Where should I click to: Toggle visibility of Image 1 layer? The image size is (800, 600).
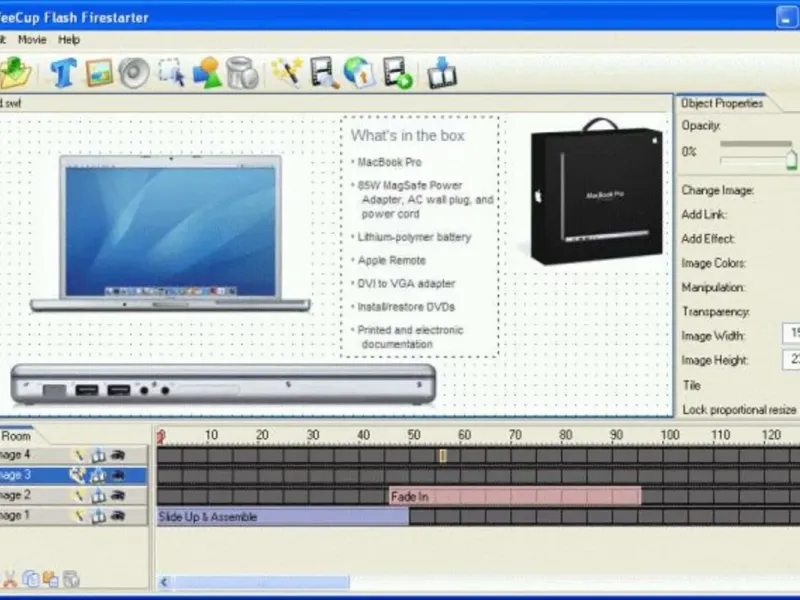pyautogui.click(x=118, y=516)
